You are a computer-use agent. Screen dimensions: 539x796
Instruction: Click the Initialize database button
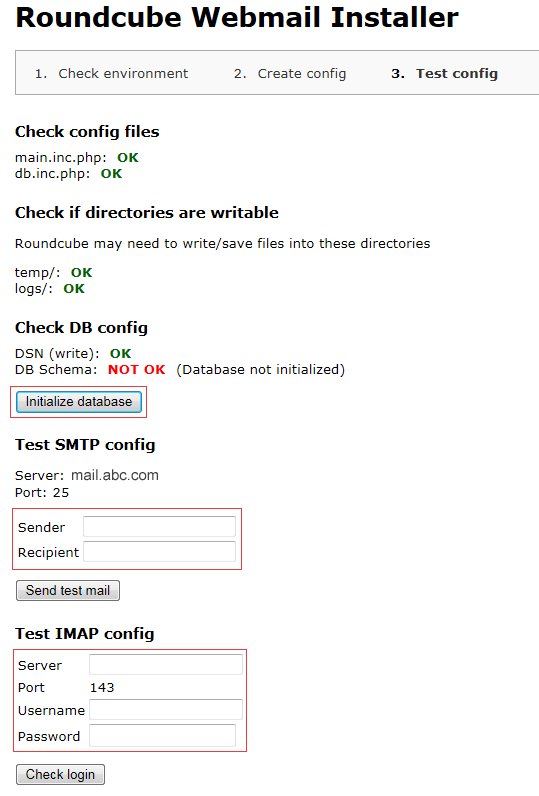(x=79, y=402)
